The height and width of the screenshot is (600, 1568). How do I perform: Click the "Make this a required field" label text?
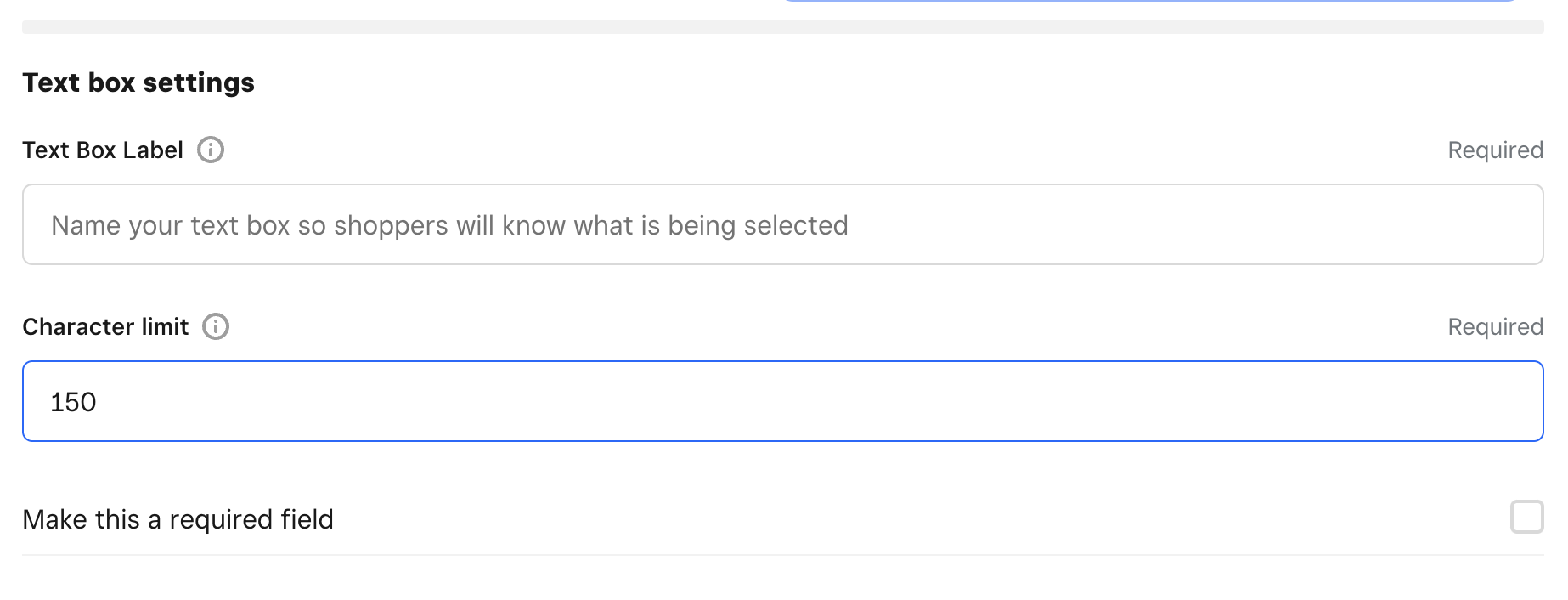pyautogui.click(x=178, y=519)
